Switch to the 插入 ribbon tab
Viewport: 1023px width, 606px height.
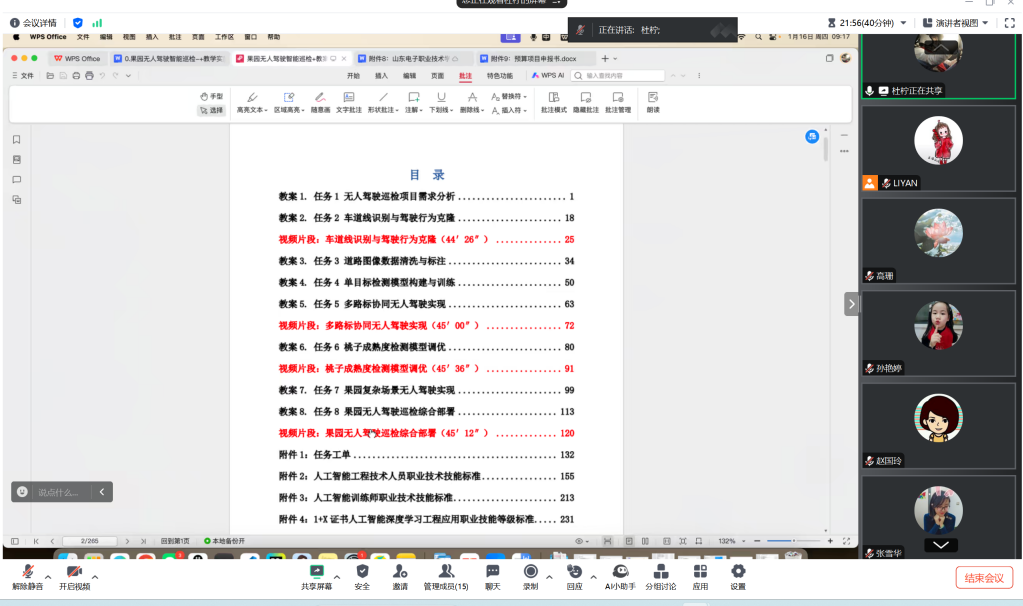[x=381, y=75]
